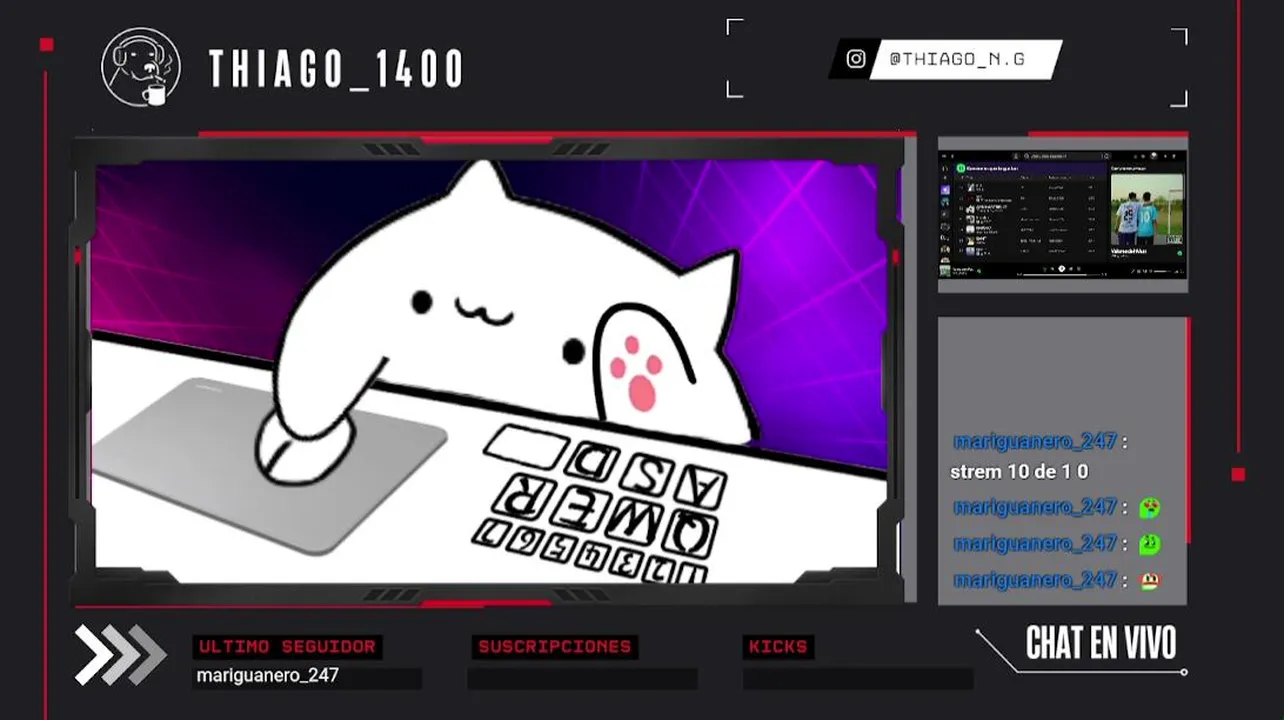Click the Spotify green playlist play button
The image size is (1284, 720).
(961, 168)
